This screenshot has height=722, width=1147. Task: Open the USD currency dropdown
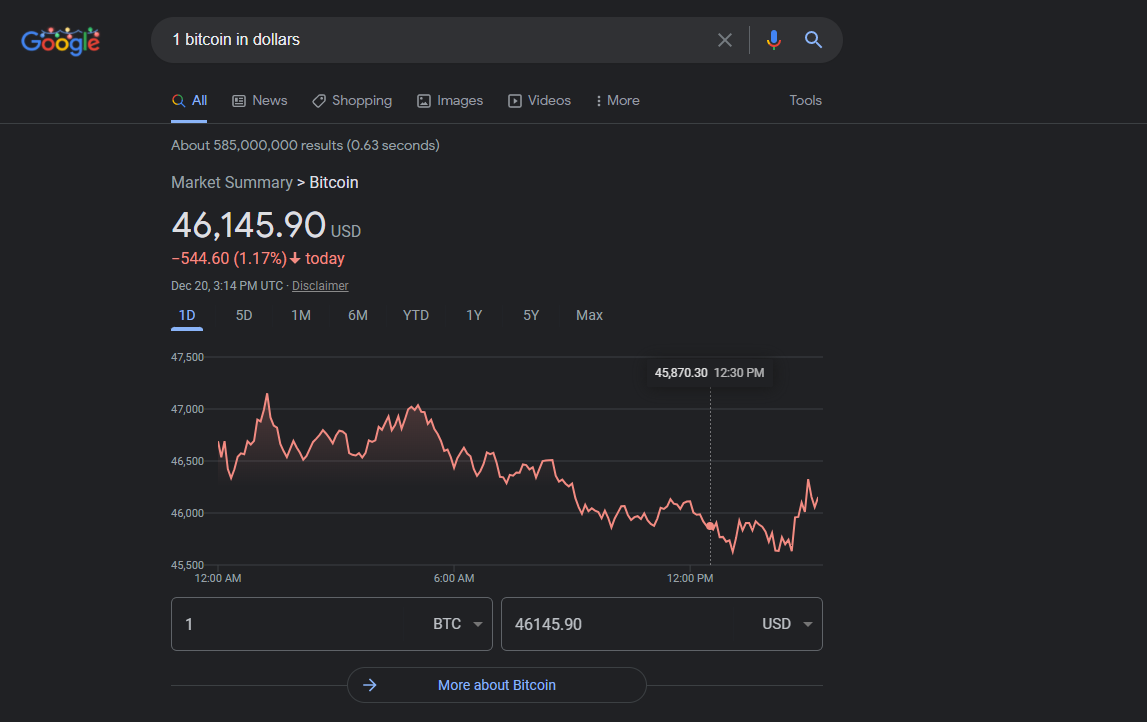pos(787,624)
